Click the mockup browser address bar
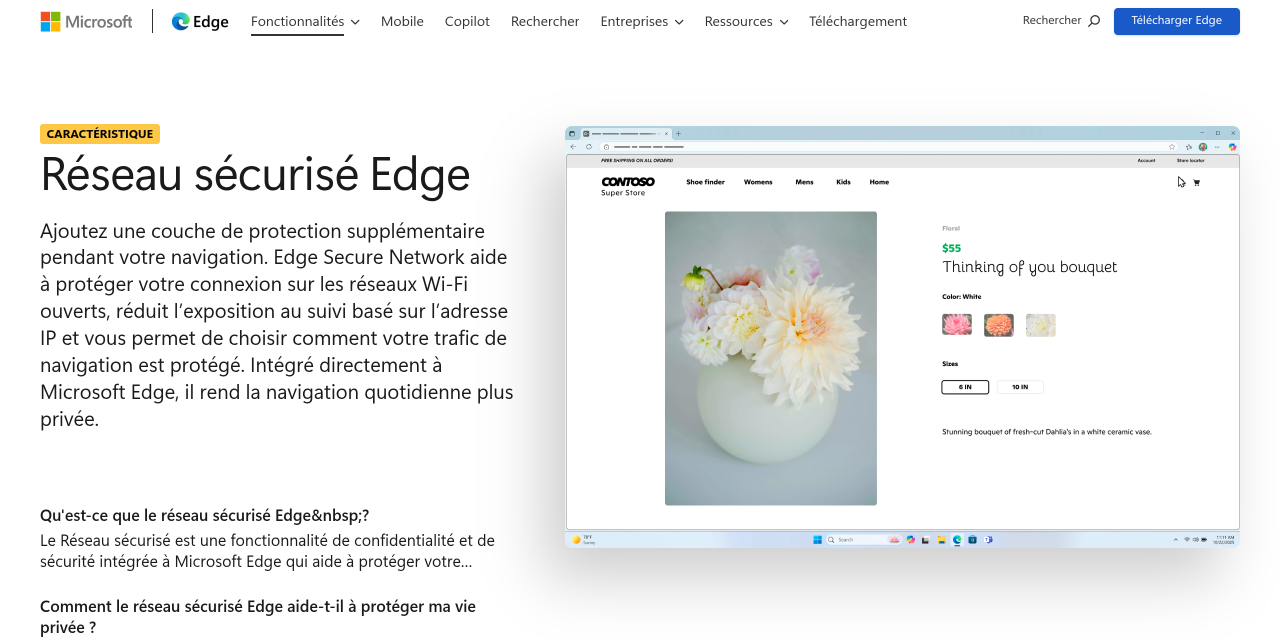This screenshot has width=1280, height=640. (x=889, y=147)
